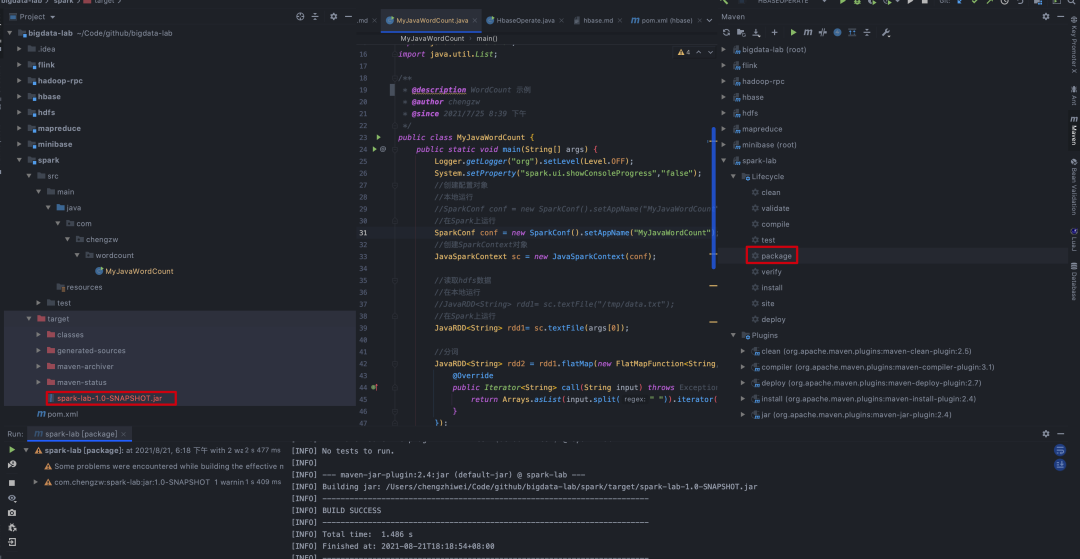Run Maven build green play icon
The image size is (1080, 559).
tap(793, 32)
